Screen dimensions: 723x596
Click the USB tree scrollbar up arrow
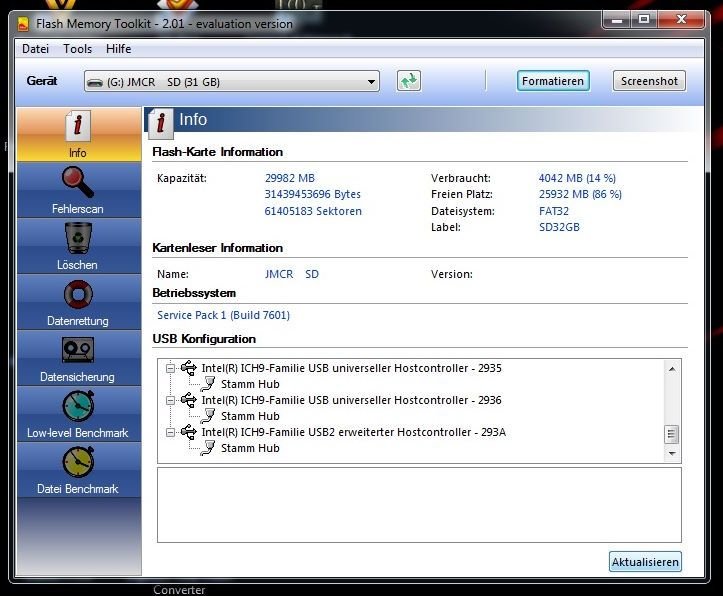[x=672, y=369]
